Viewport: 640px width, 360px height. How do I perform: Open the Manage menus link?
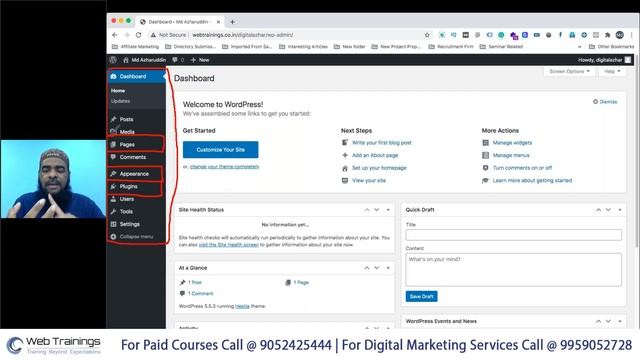[x=511, y=156]
